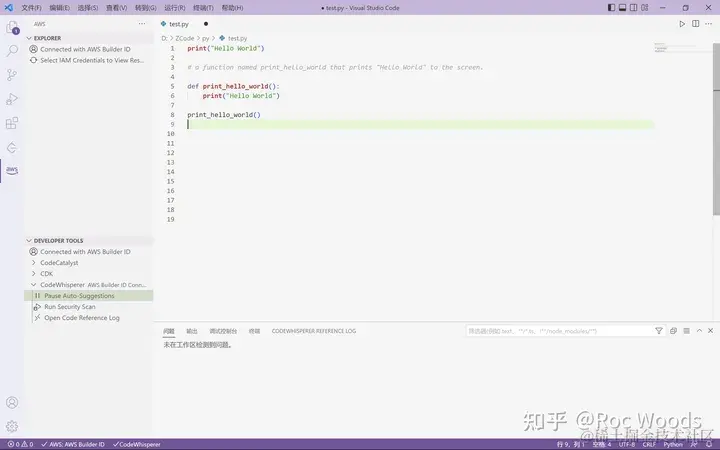Maximize the bottom panel with chevron
The height and width of the screenshot is (450, 720).
pyautogui.click(x=699, y=331)
